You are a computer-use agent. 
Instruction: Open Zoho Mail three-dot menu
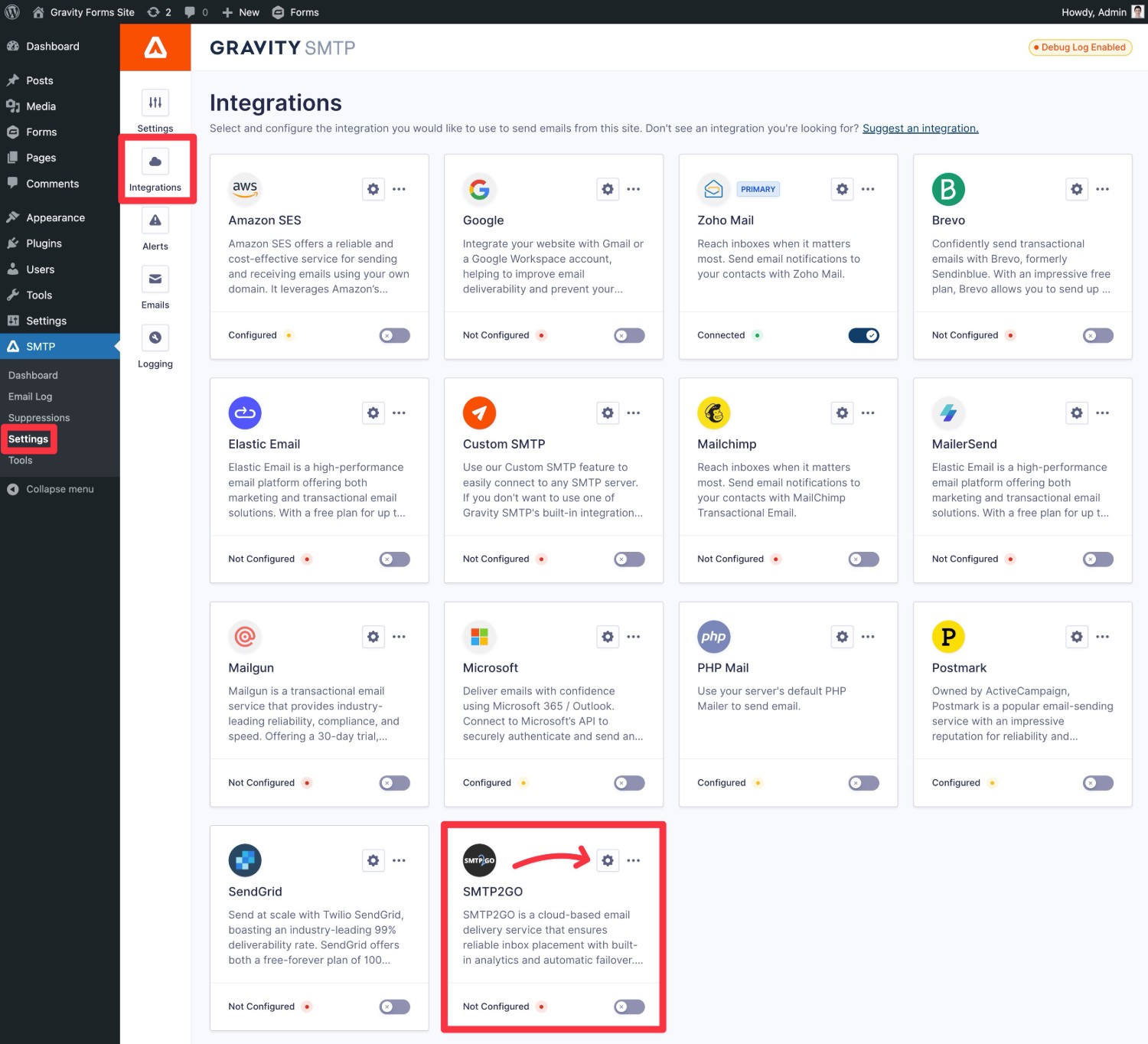pos(868,189)
